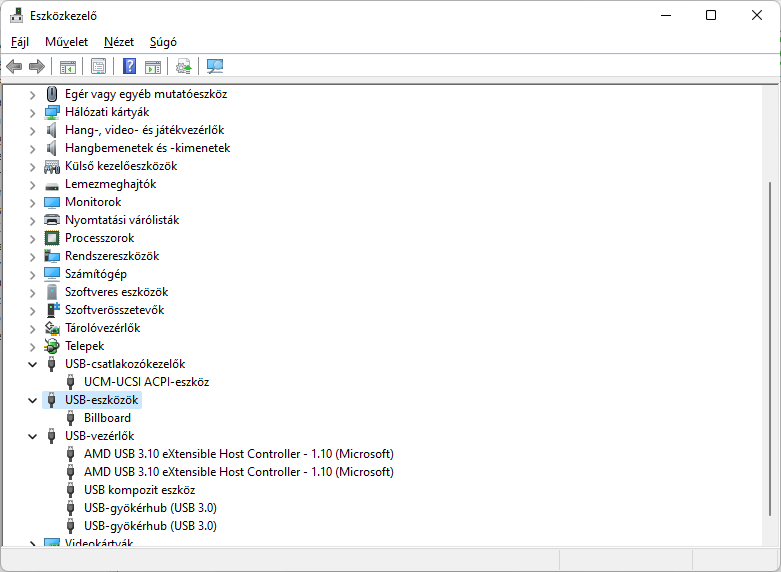Select USB kompozit eszköz
The height and width of the screenshot is (572, 781).
pyautogui.click(x=139, y=490)
